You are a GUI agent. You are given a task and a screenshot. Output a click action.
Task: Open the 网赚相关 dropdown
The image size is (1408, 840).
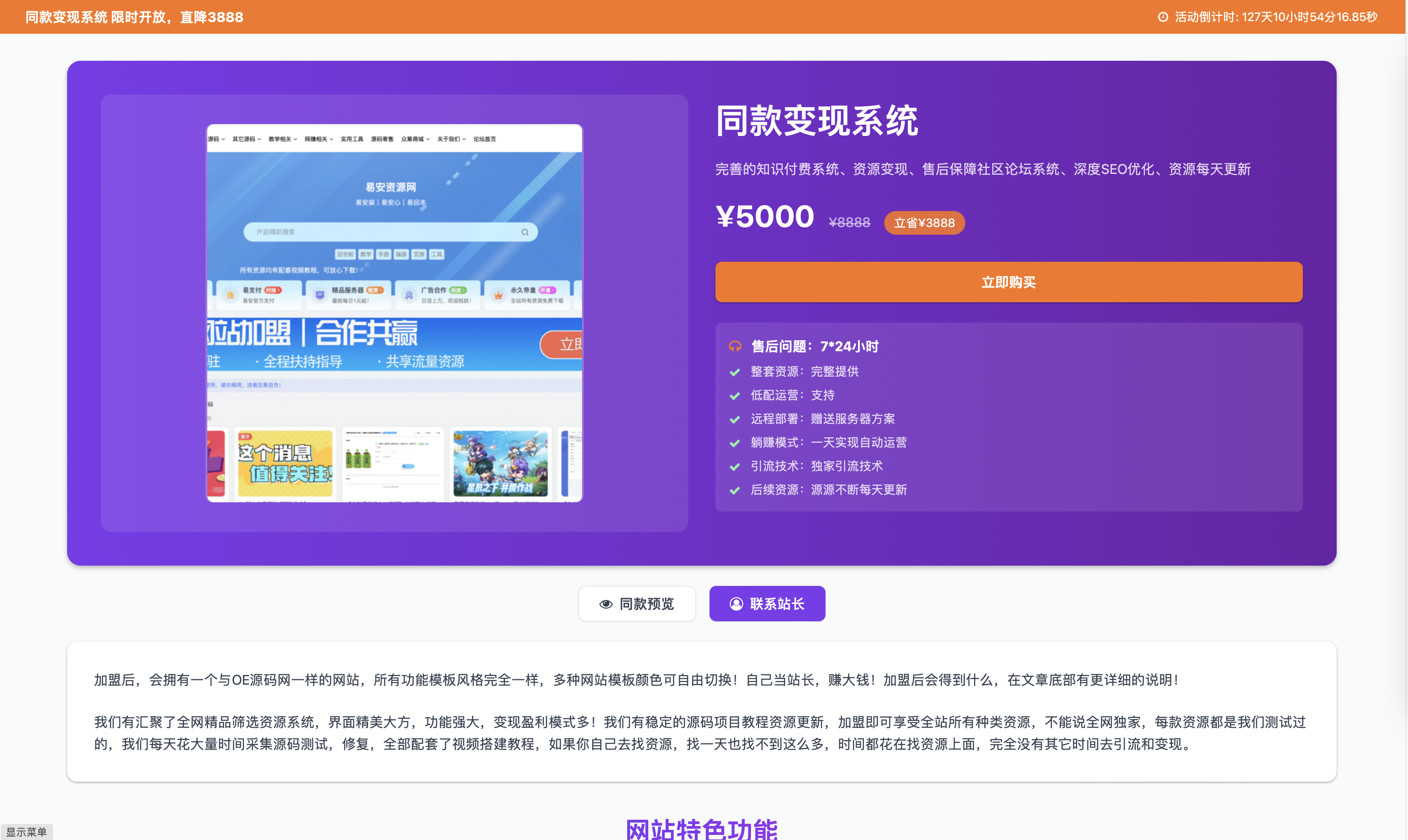click(317, 139)
